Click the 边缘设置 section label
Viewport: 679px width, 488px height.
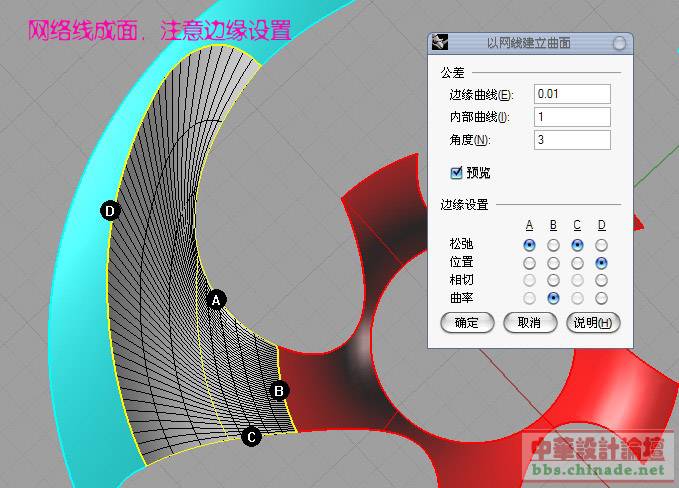[464, 204]
